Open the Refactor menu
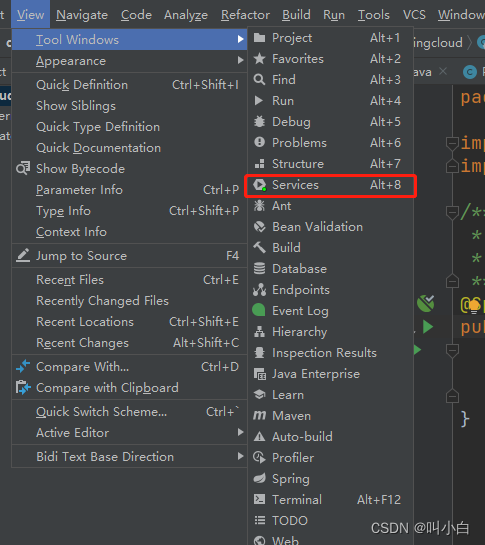Image resolution: width=485 pixels, height=545 pixels. 245,15
